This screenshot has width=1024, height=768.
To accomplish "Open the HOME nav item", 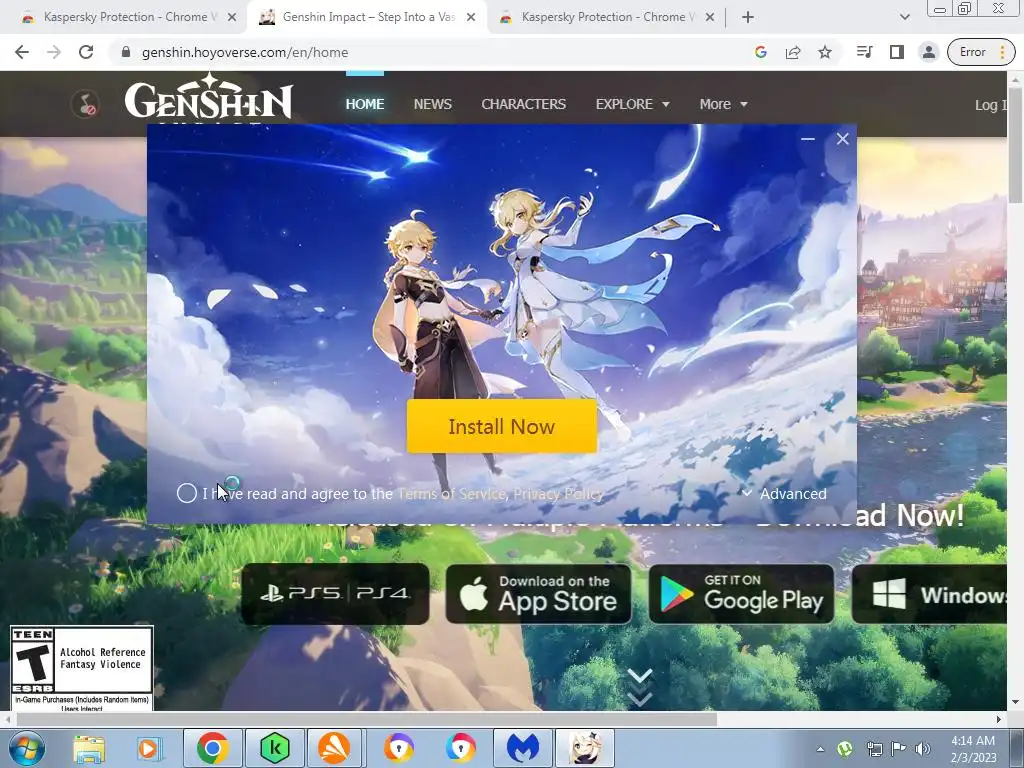I will pos(365,104).
